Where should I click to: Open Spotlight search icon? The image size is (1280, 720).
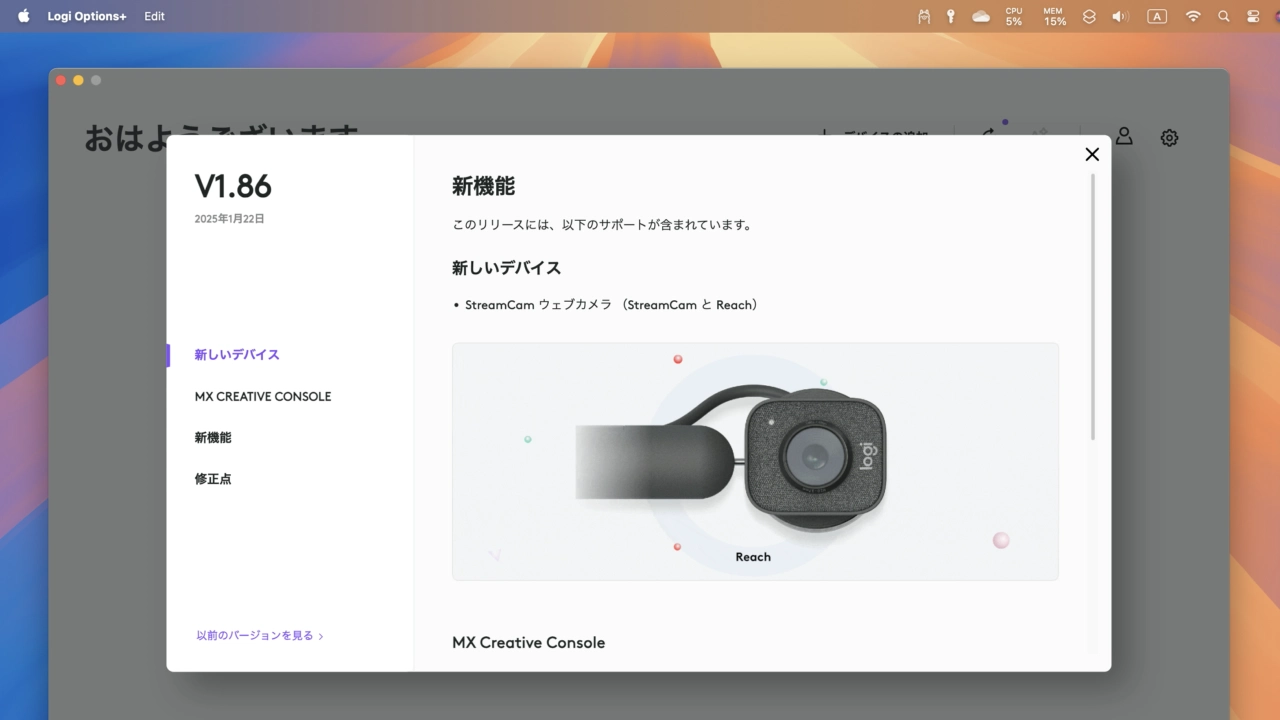pyautogui.click(x=1224, y=16)
